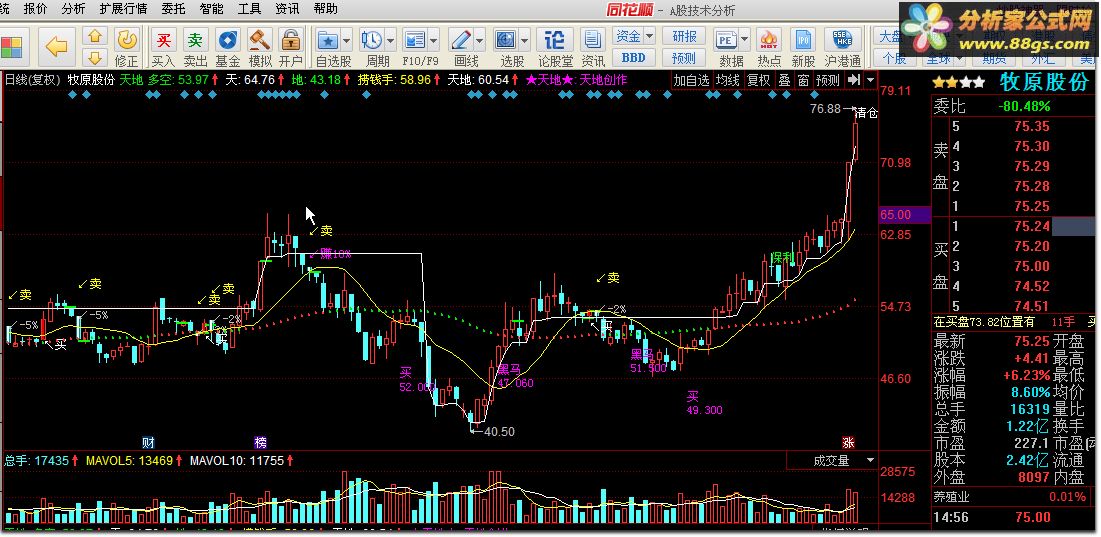The height and width of the screenshot is (537, 1101).
Task: Click the jump-to-end arrow icon
Action: point(854,80)
